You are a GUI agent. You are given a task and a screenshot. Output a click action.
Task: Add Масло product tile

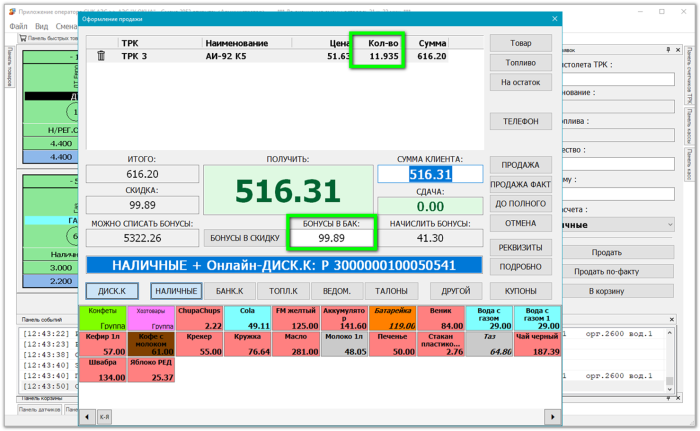(296, 344)
